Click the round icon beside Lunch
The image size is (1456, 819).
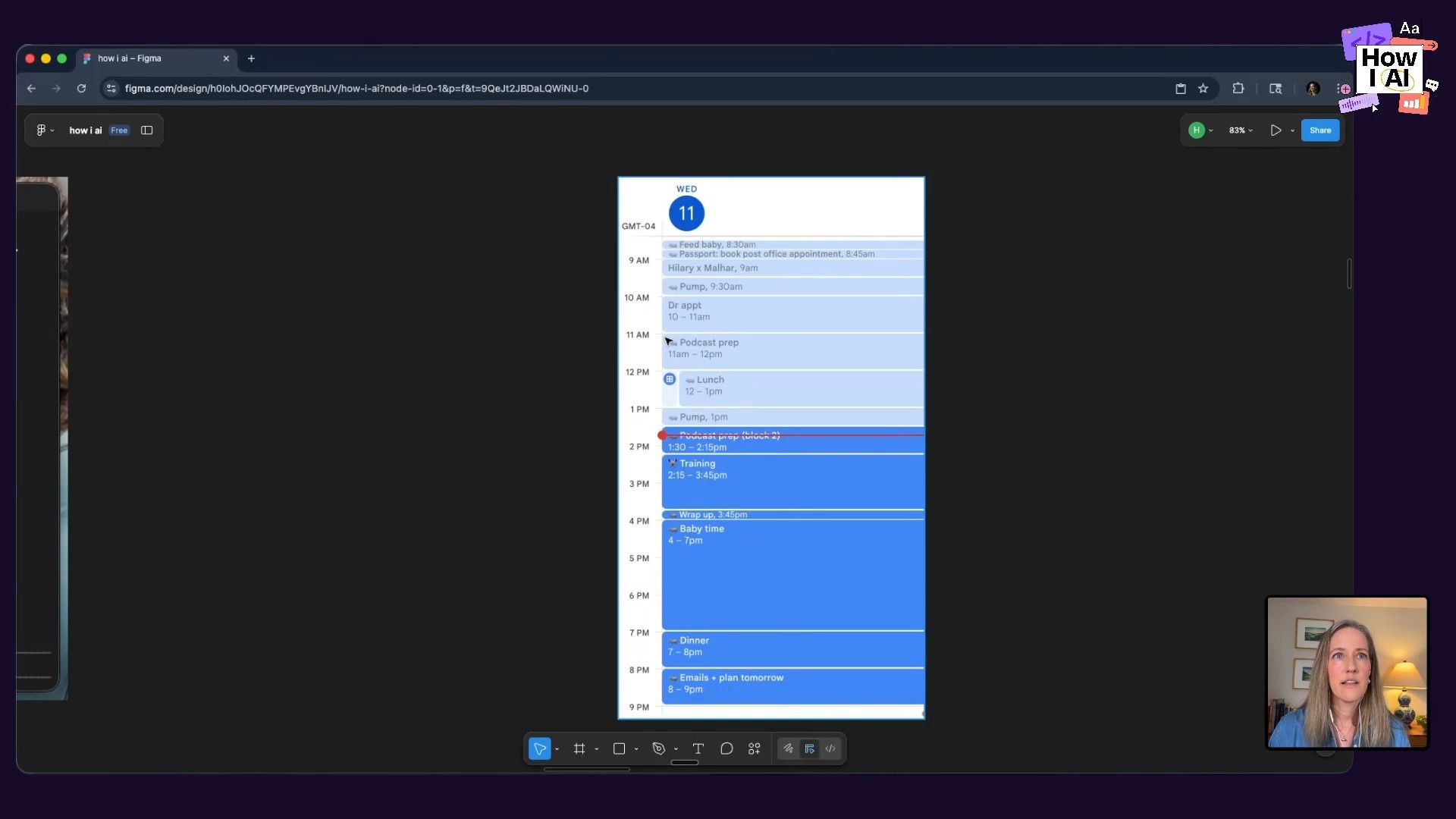tap(670, 379)
